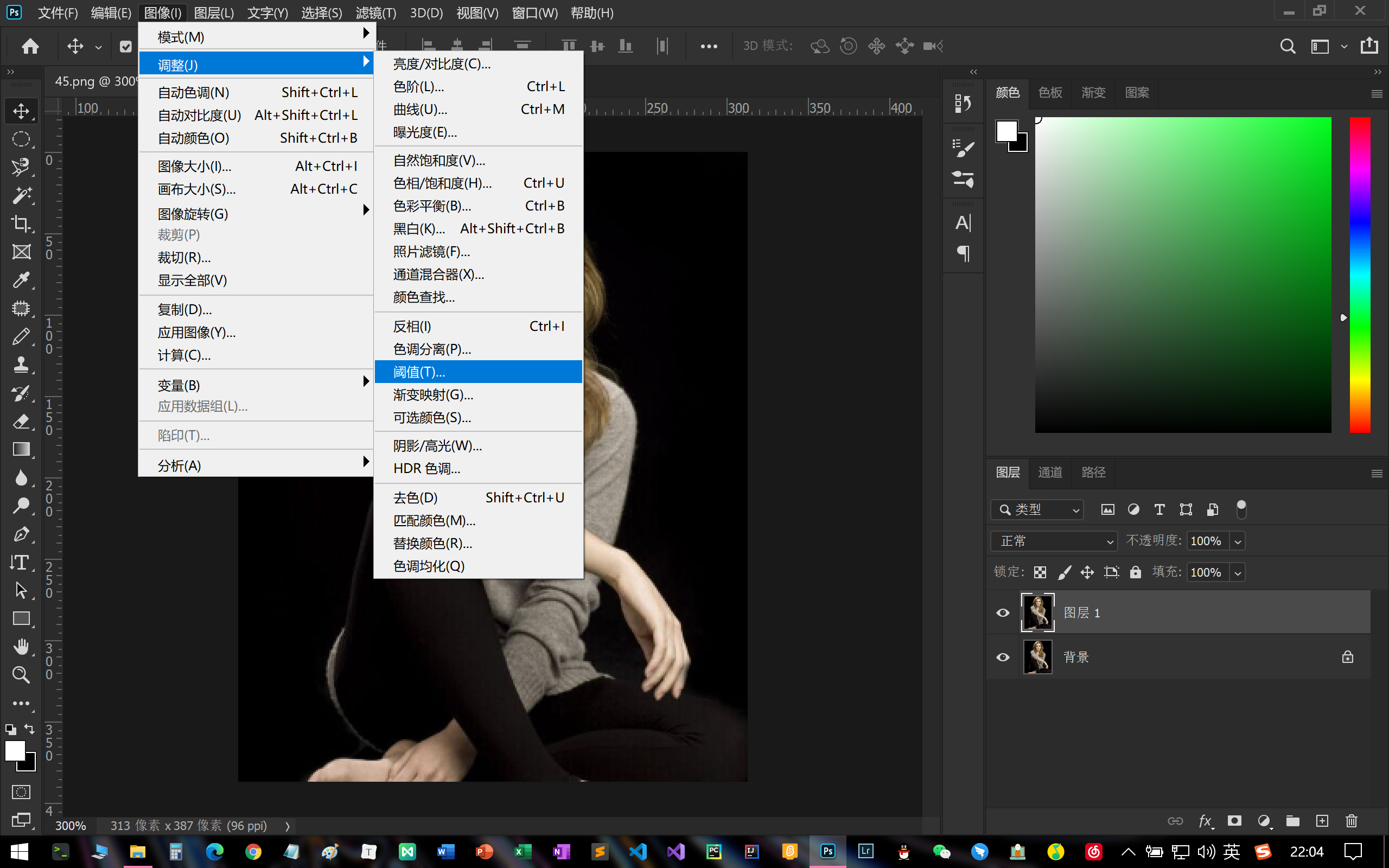Select the Magic Wand tool

tap(21, 195)
